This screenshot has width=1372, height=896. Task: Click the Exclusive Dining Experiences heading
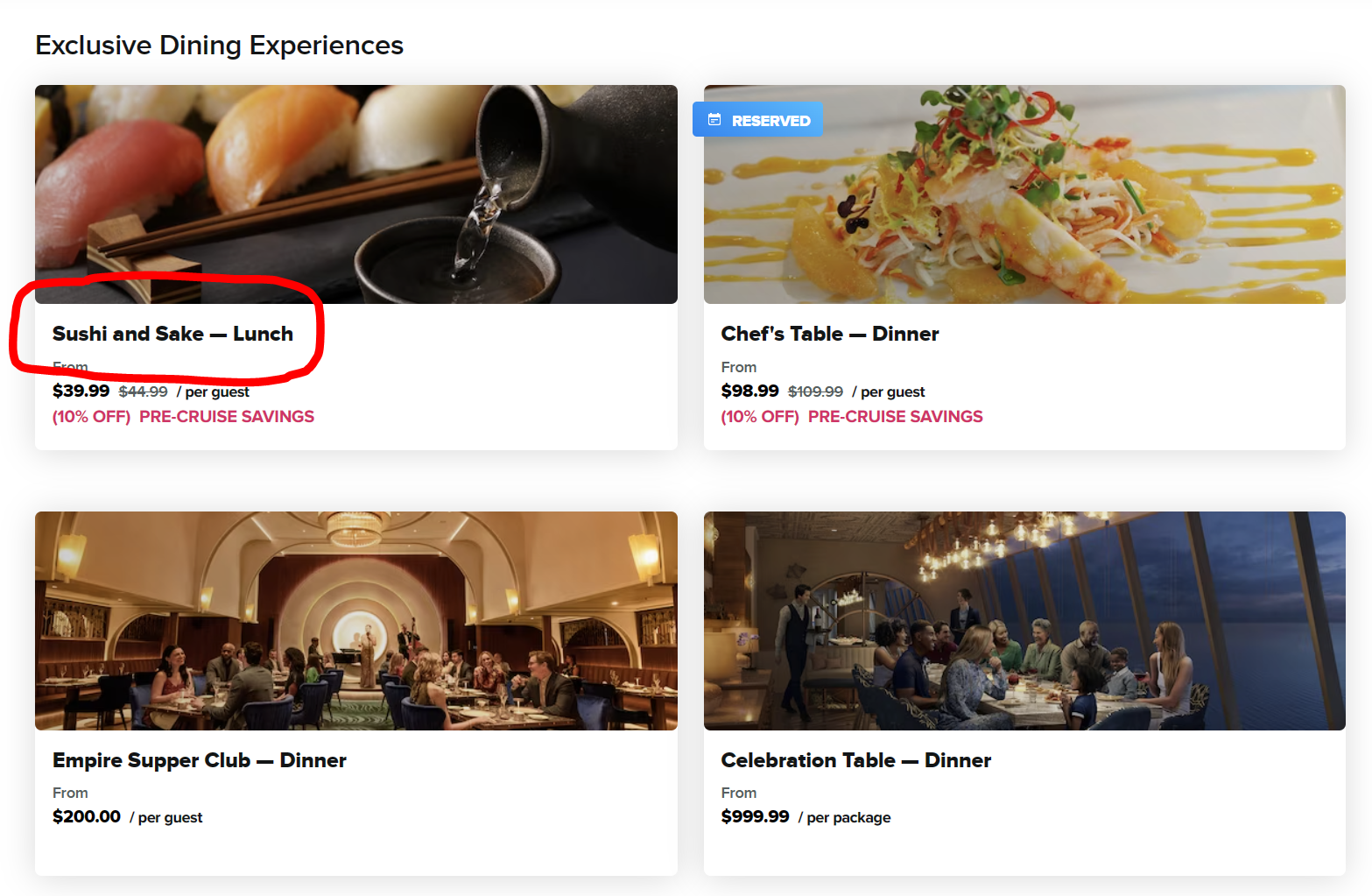[x=219, y=46]
